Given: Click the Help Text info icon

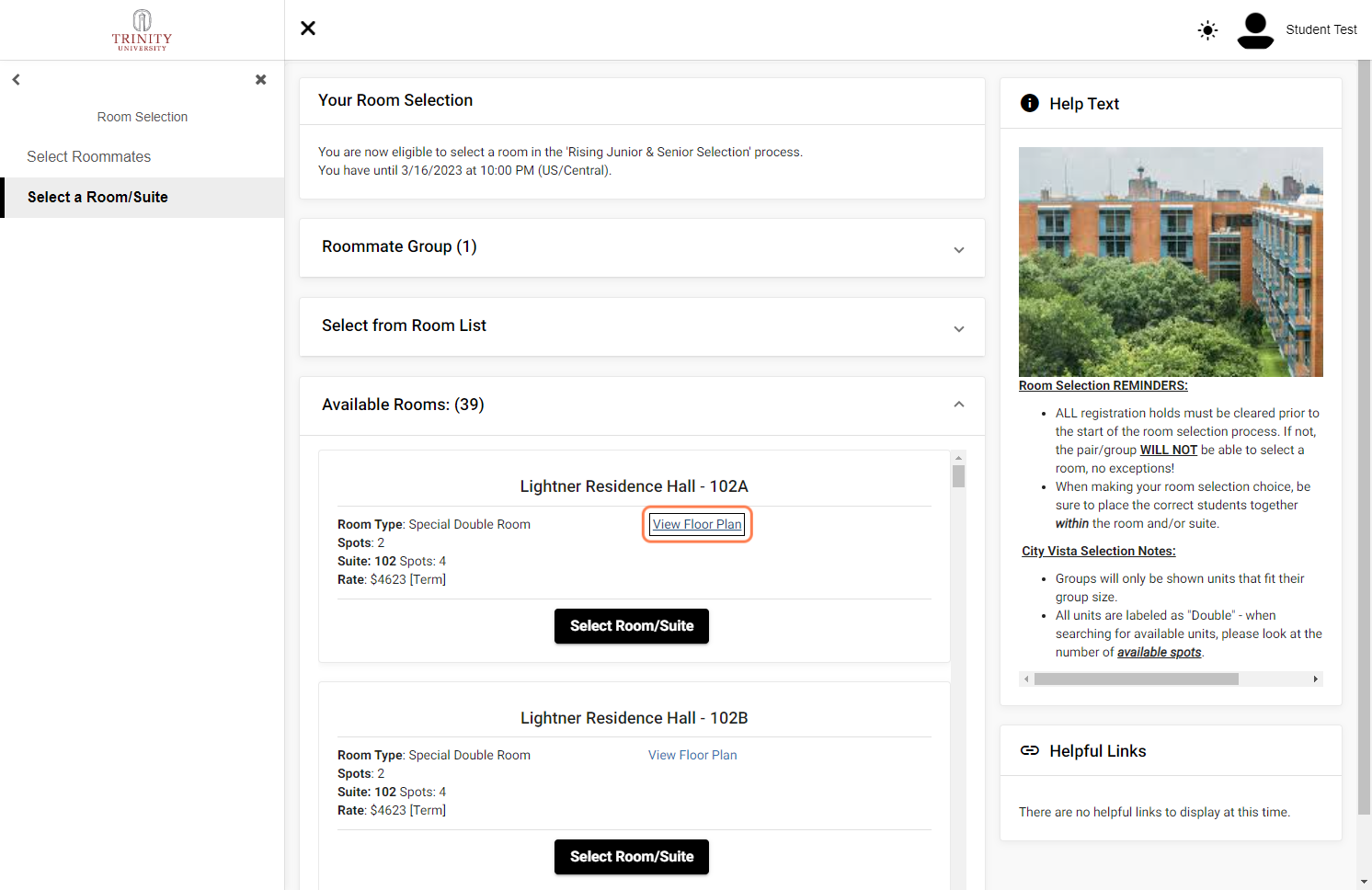Looking at the screenshot, I should tap(1030, 103).
